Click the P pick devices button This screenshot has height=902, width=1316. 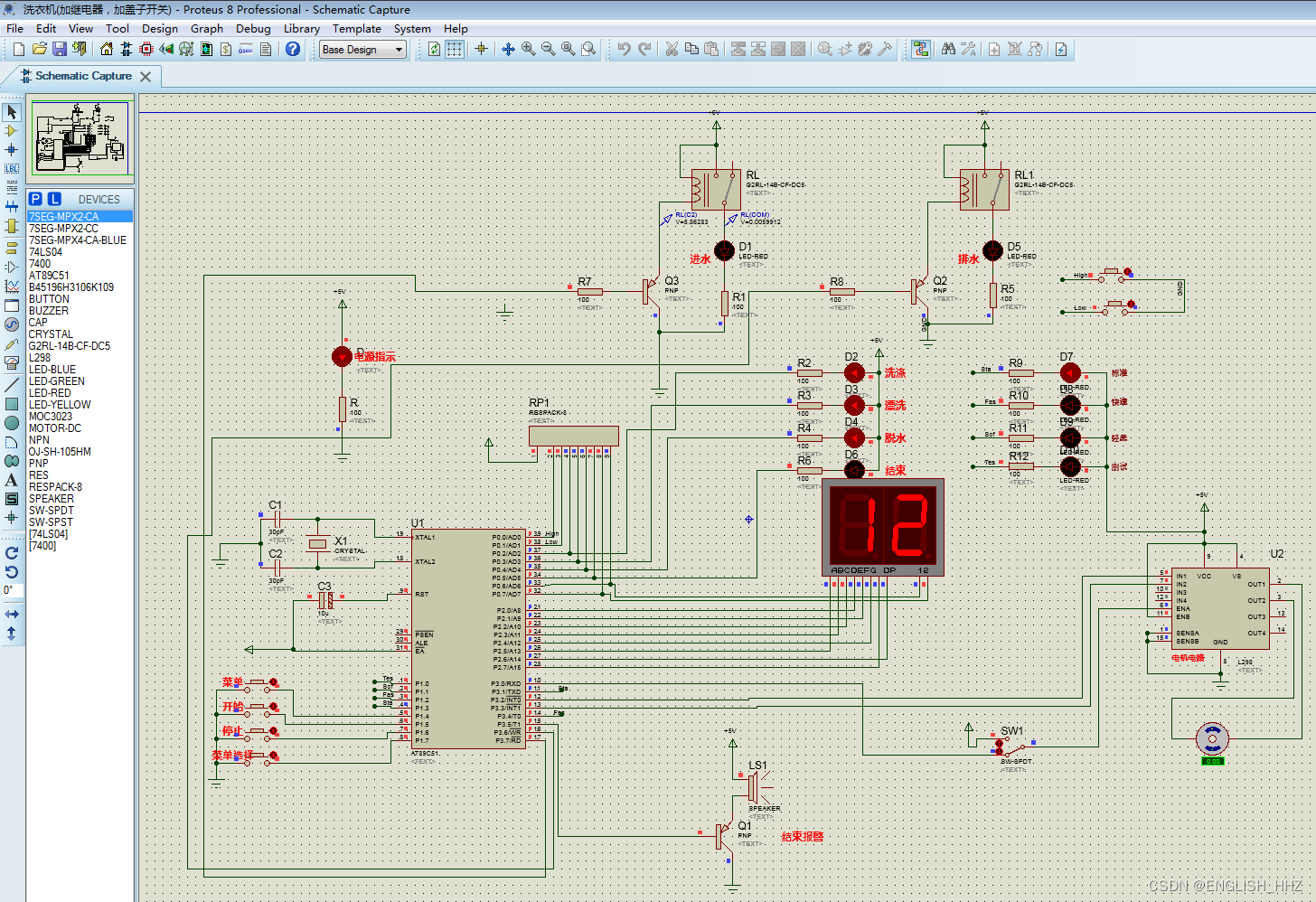click(35, 199)
